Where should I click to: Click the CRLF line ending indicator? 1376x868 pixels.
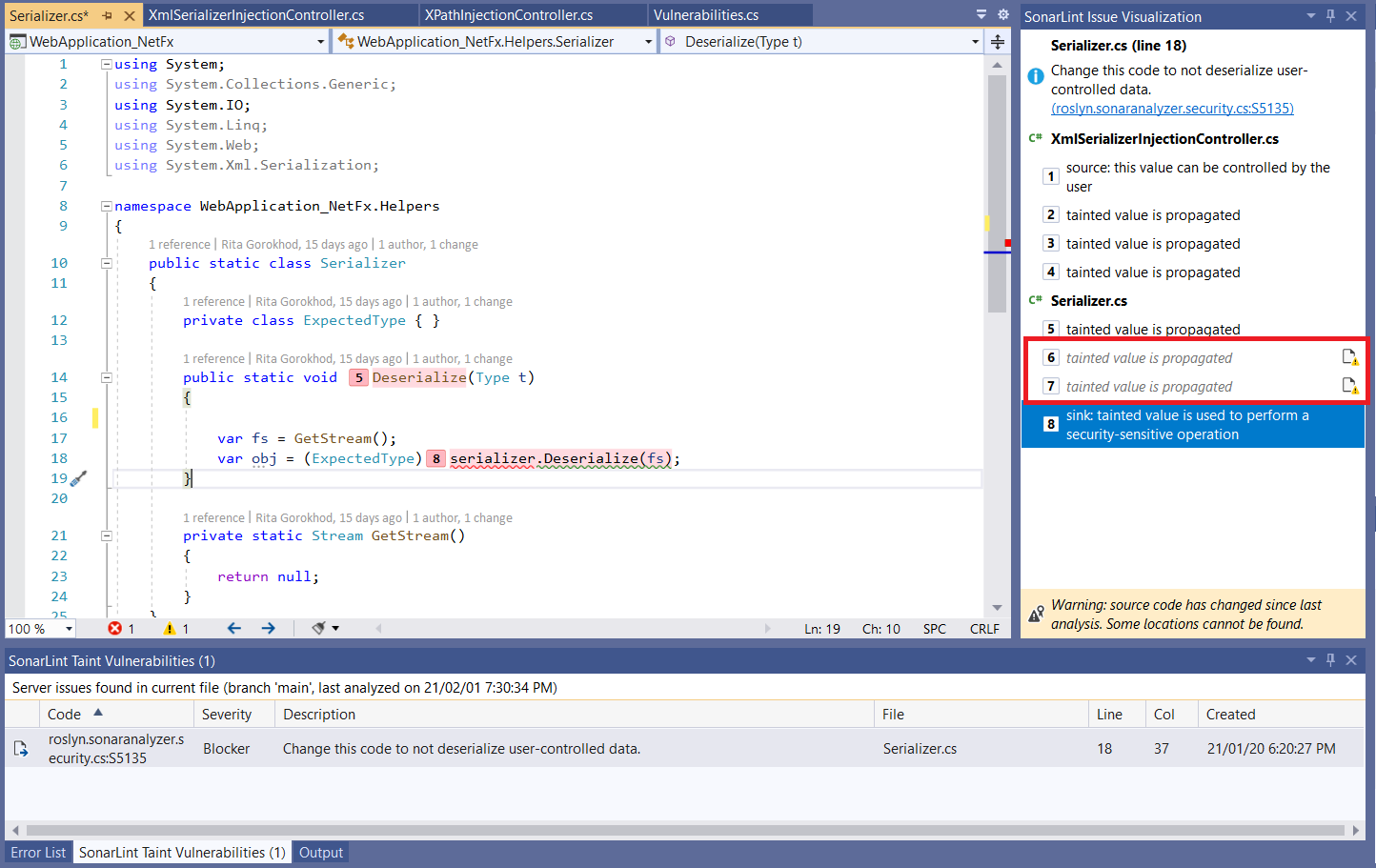[984, 629]
